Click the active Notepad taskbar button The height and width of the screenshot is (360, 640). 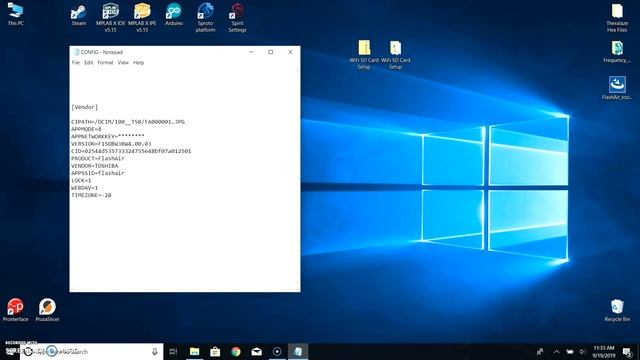pos(298,351)
